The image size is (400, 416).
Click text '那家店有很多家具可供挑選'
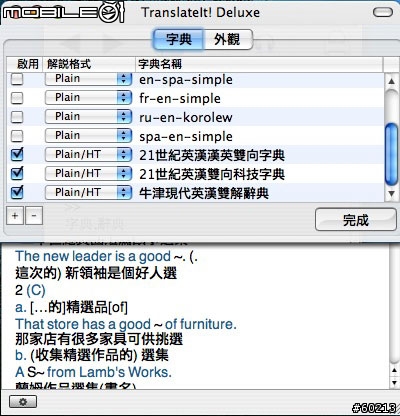(x=99, y=339)
